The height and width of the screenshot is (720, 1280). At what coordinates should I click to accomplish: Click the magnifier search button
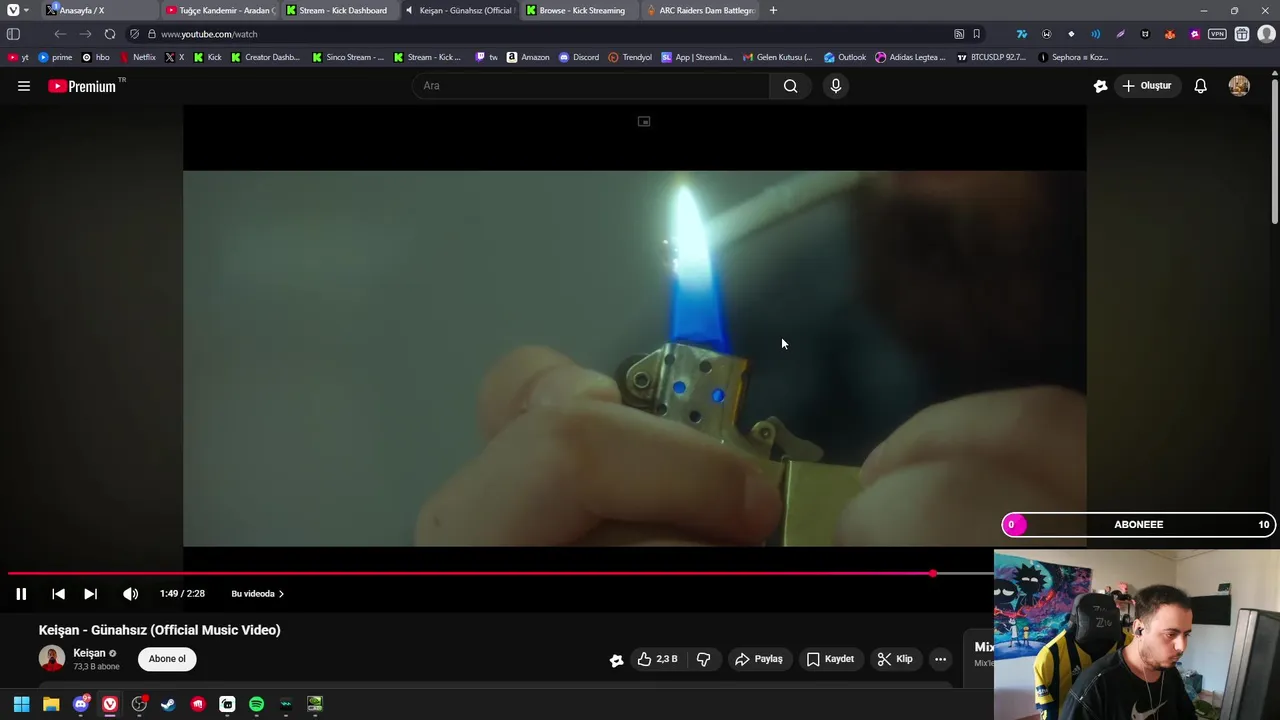[x=790, y=86]
